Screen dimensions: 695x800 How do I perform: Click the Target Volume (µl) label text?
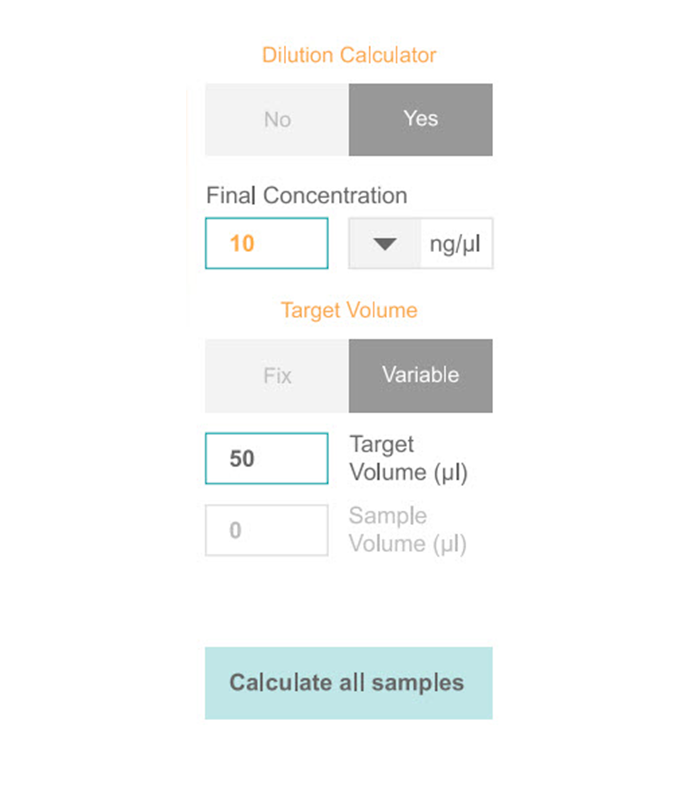coord(408,458)
